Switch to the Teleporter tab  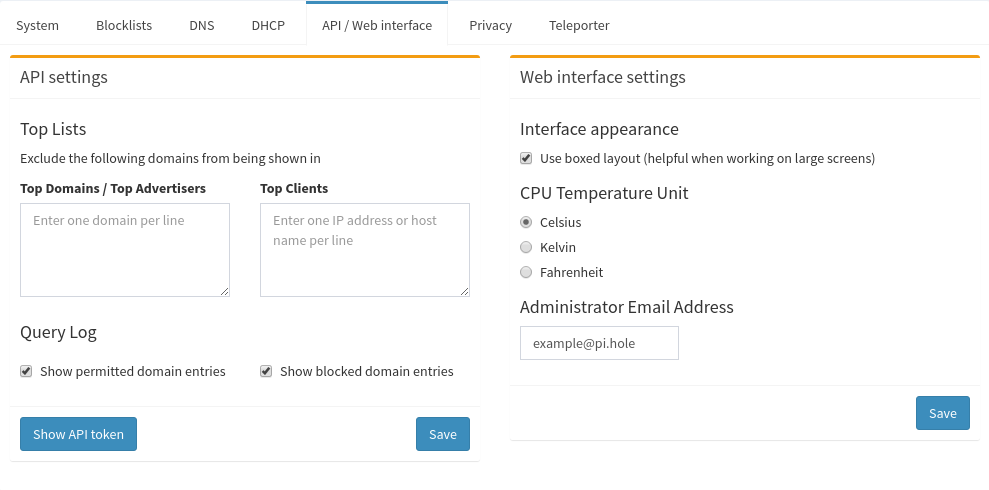(579, 25)
